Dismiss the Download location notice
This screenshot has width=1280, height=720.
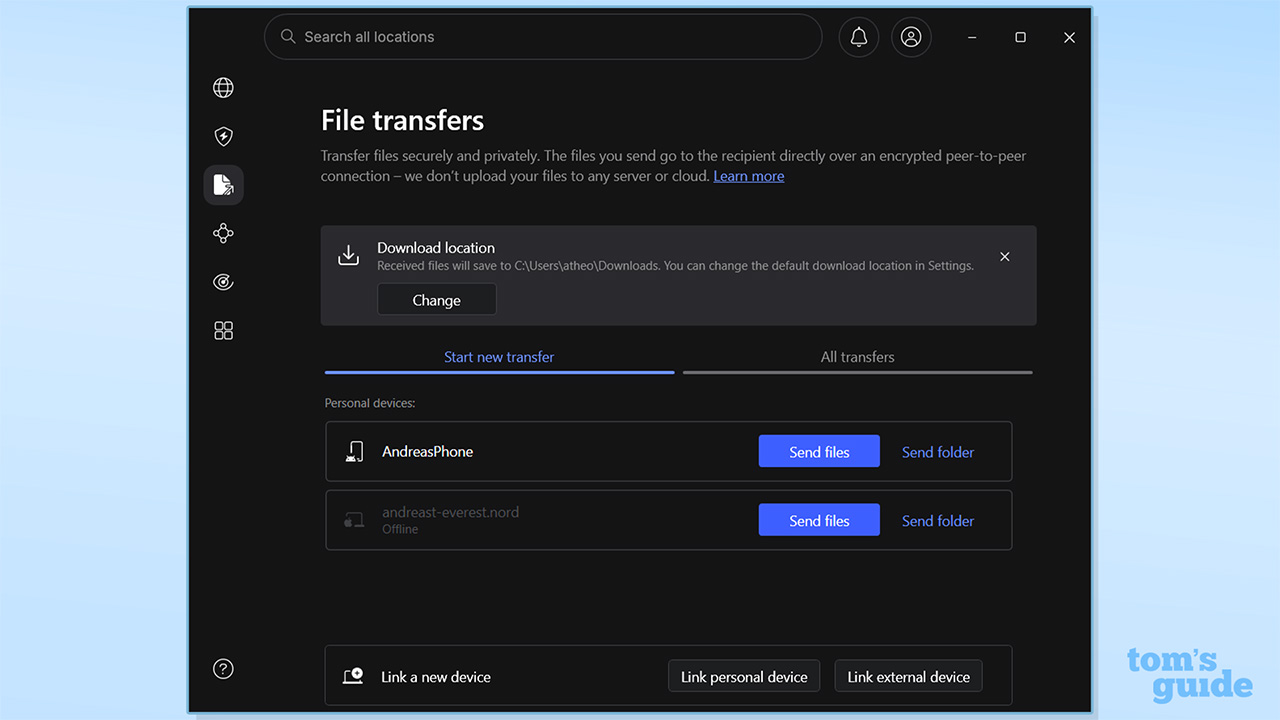point(1004,256)
